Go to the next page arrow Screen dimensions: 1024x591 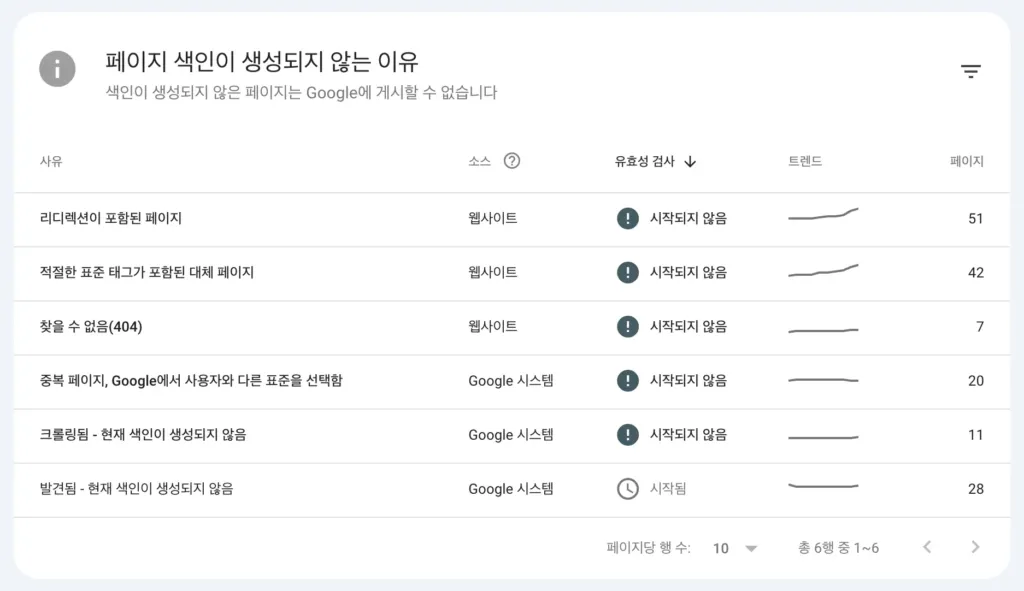point(975,547)
